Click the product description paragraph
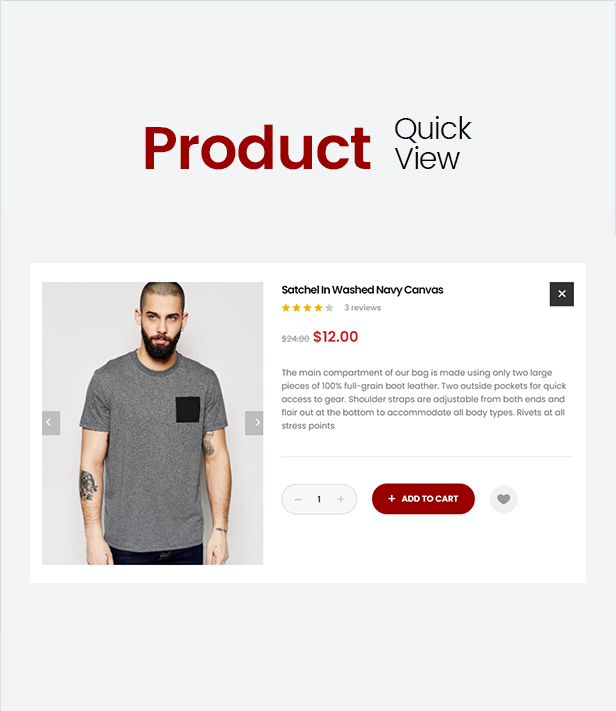 [424, 399]
